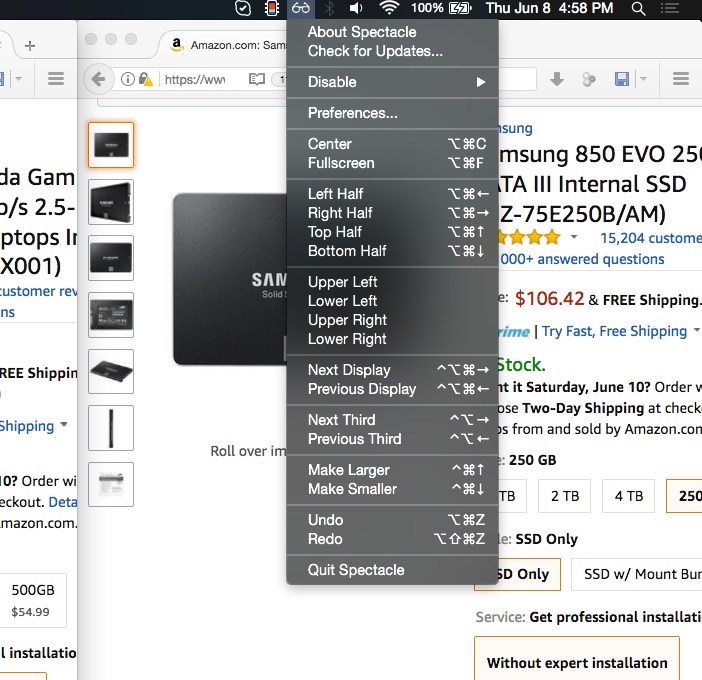
Task: Choose Previous Display
Action: (392, 389)
